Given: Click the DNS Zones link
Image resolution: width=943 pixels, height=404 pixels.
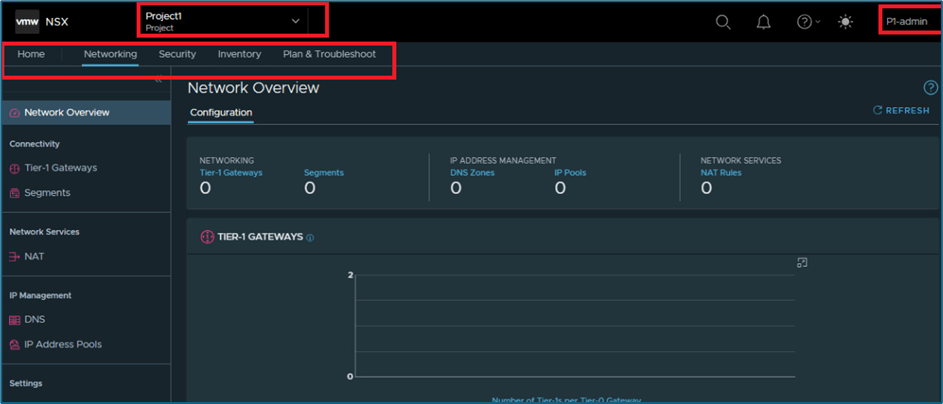Looking at the screenshot, I should click(x=472, y=173).
